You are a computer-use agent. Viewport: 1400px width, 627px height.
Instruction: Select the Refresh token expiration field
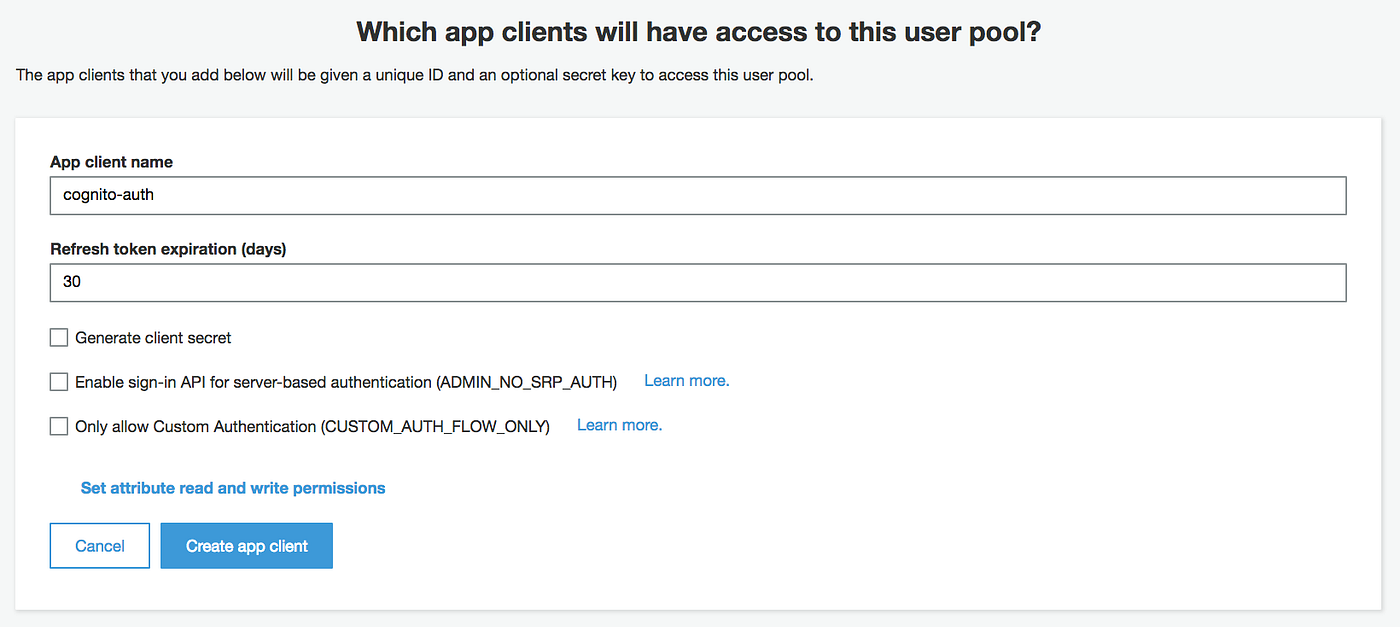click(x=400, y=282)
